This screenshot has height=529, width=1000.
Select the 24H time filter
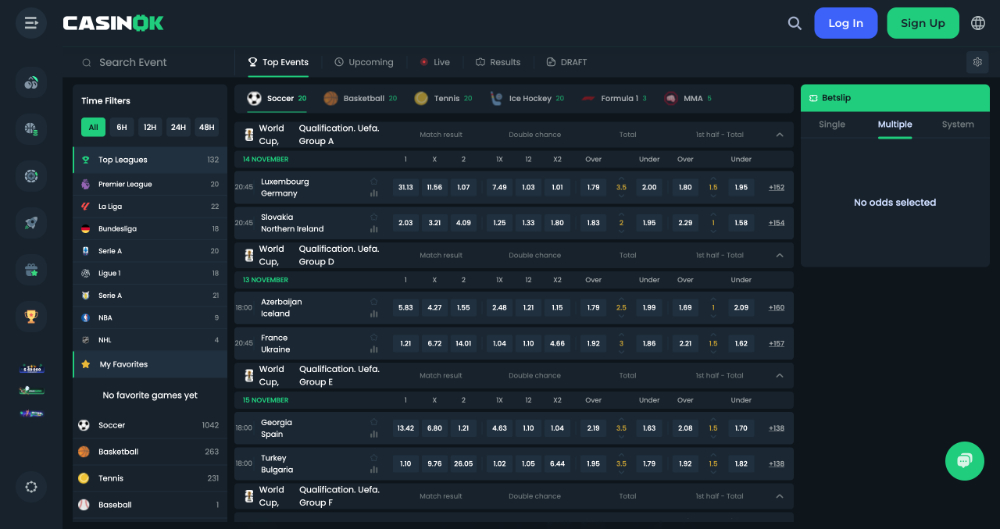tap(178, 127)
